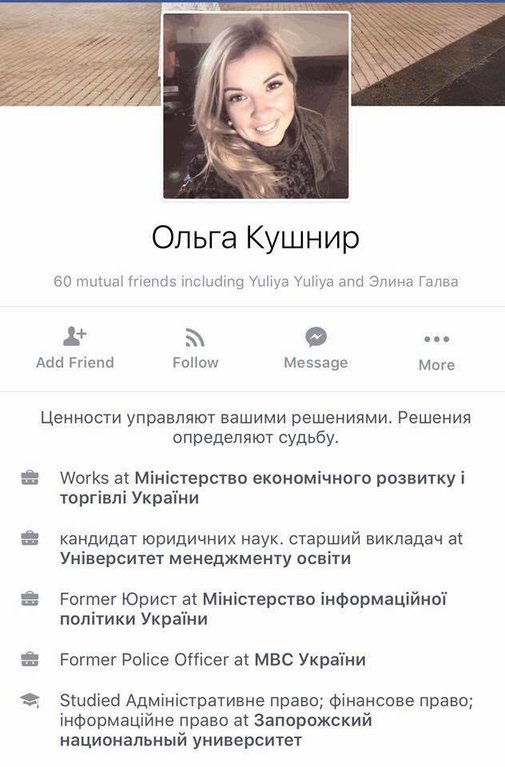Tap the Add Friend label
Screen dimensions: 505x767
coord(75,362)
